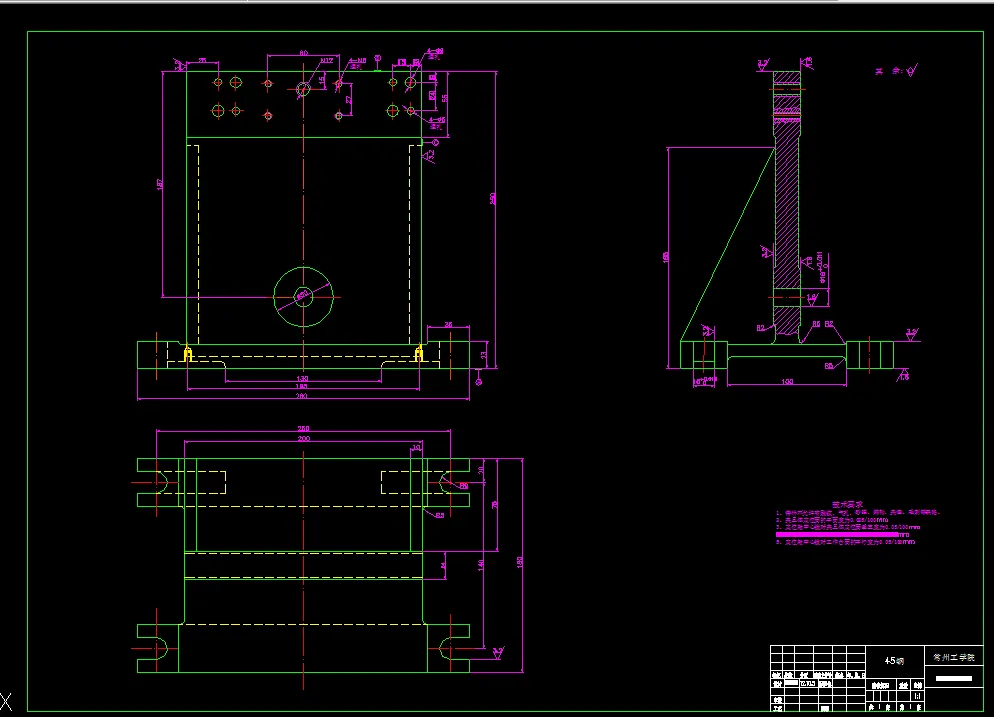Click the "常州工学院" title block text
994x717 pixels.
(x=953, y=657)
